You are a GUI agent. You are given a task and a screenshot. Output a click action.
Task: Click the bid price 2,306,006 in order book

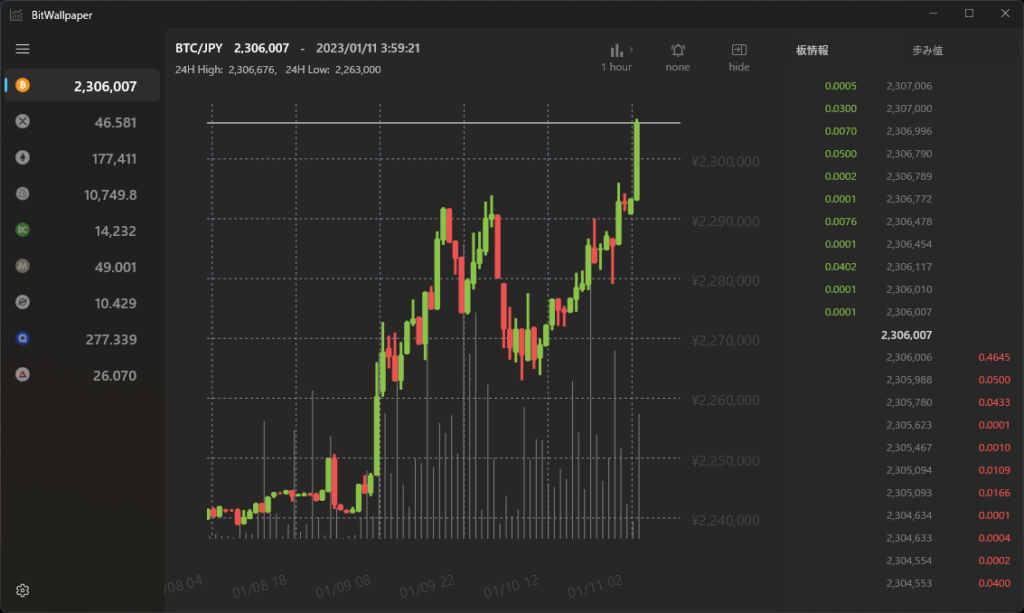(x=908, y=357)
